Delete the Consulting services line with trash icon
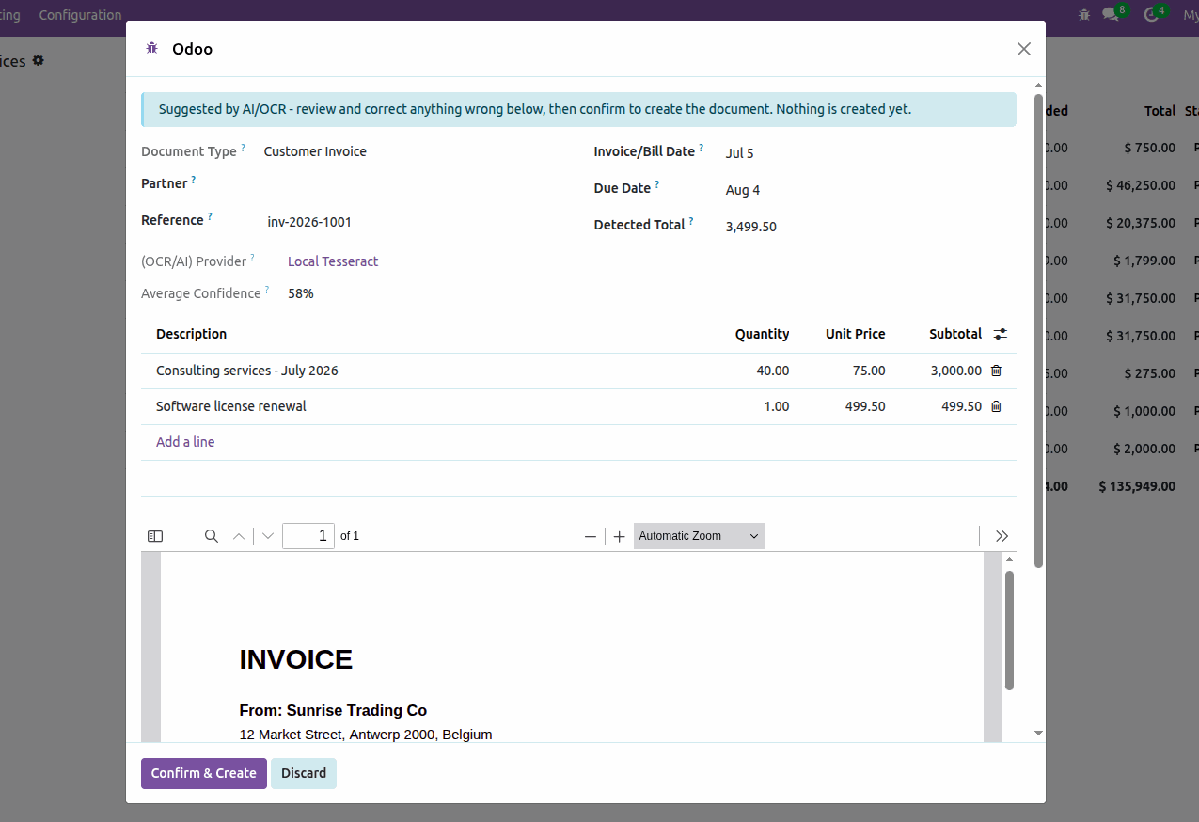This screenshot has width=1199, height=822. click(996, 371)
